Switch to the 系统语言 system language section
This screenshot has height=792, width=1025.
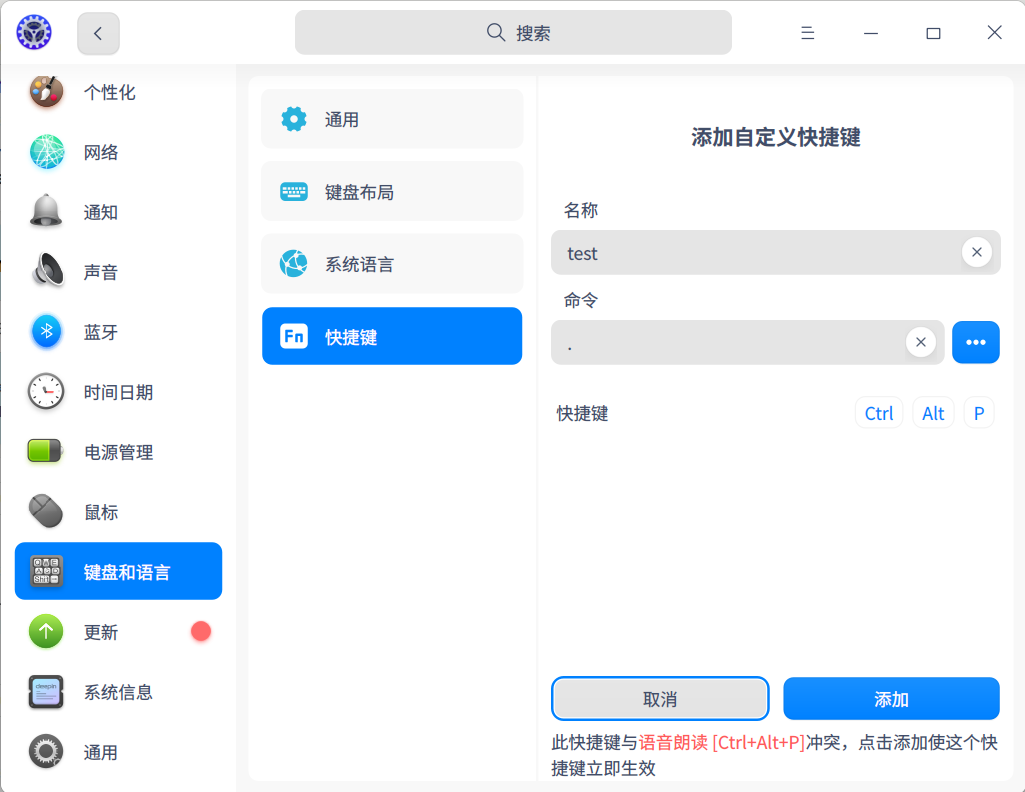pyautogui.click(x=392, y=263)
